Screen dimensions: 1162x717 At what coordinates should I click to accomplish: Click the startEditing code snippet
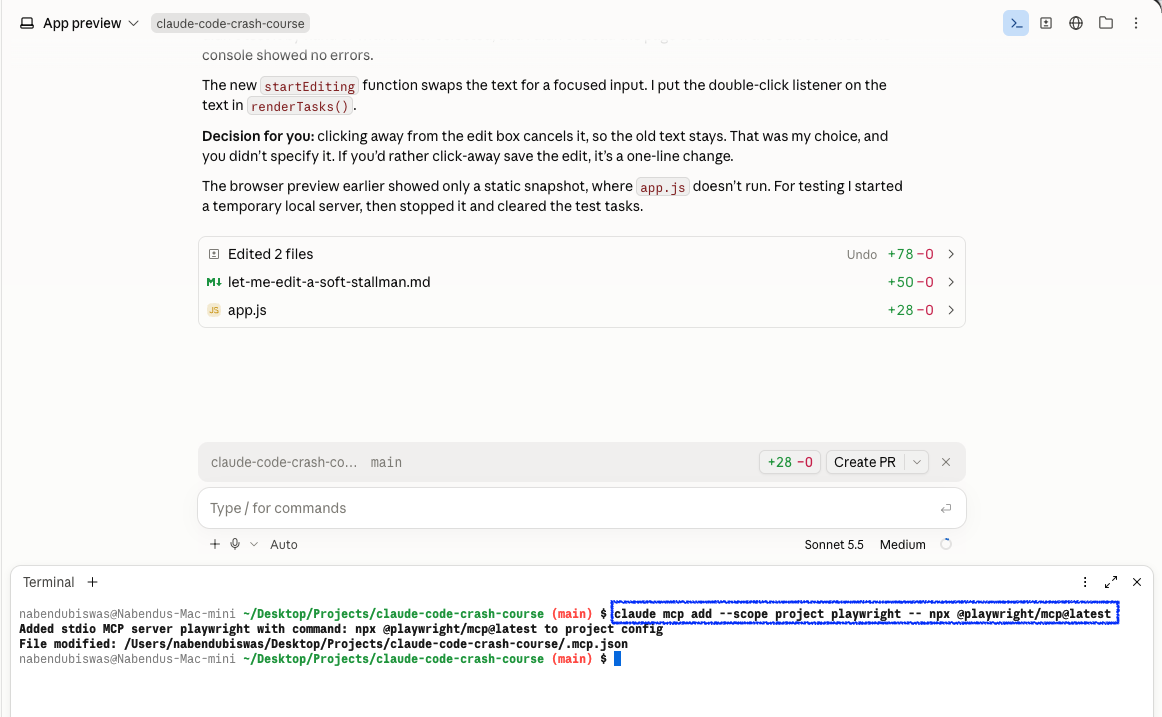coord(310,86)
